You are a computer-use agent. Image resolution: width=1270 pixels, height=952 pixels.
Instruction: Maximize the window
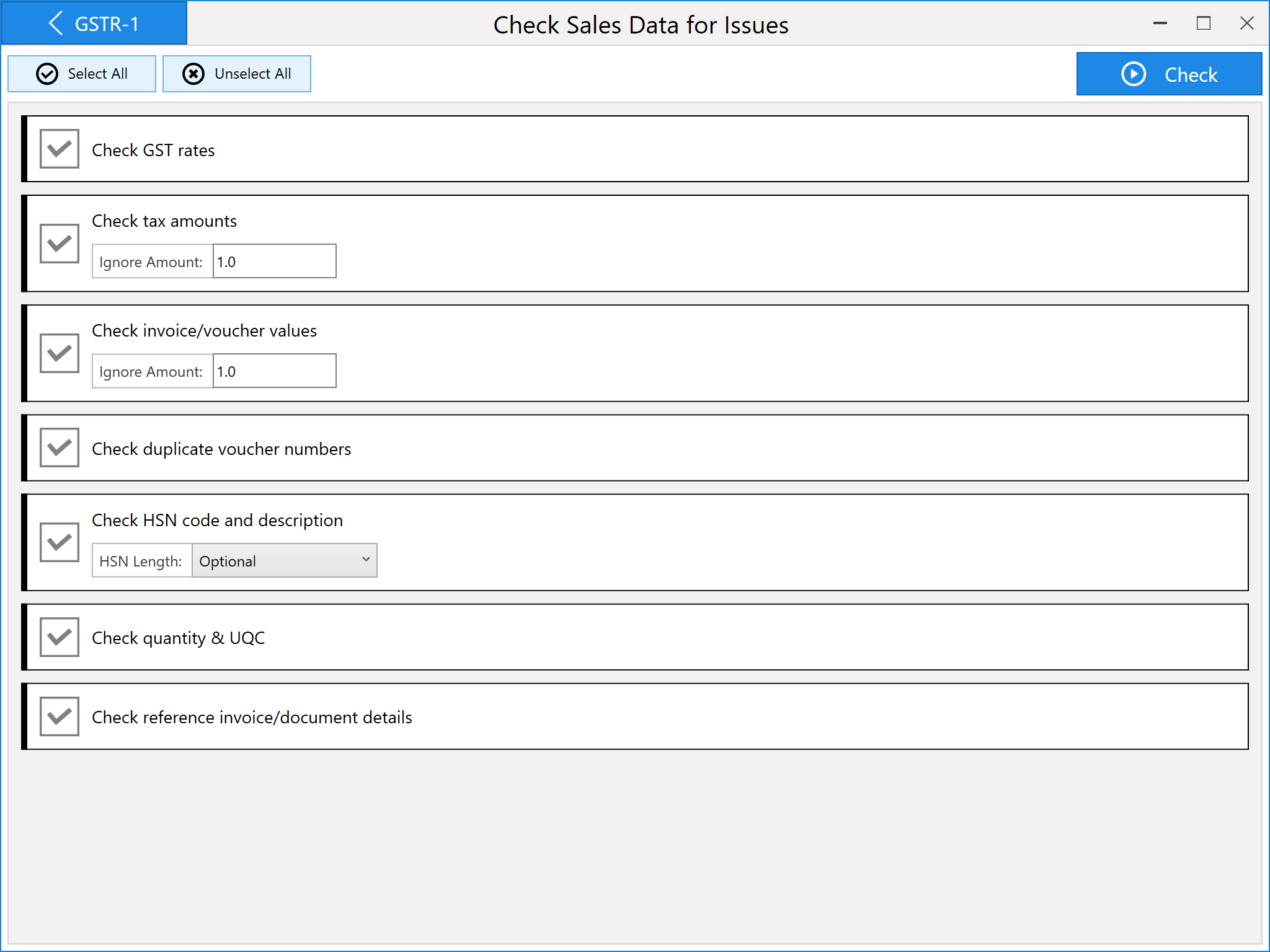tap(1204, 24)
